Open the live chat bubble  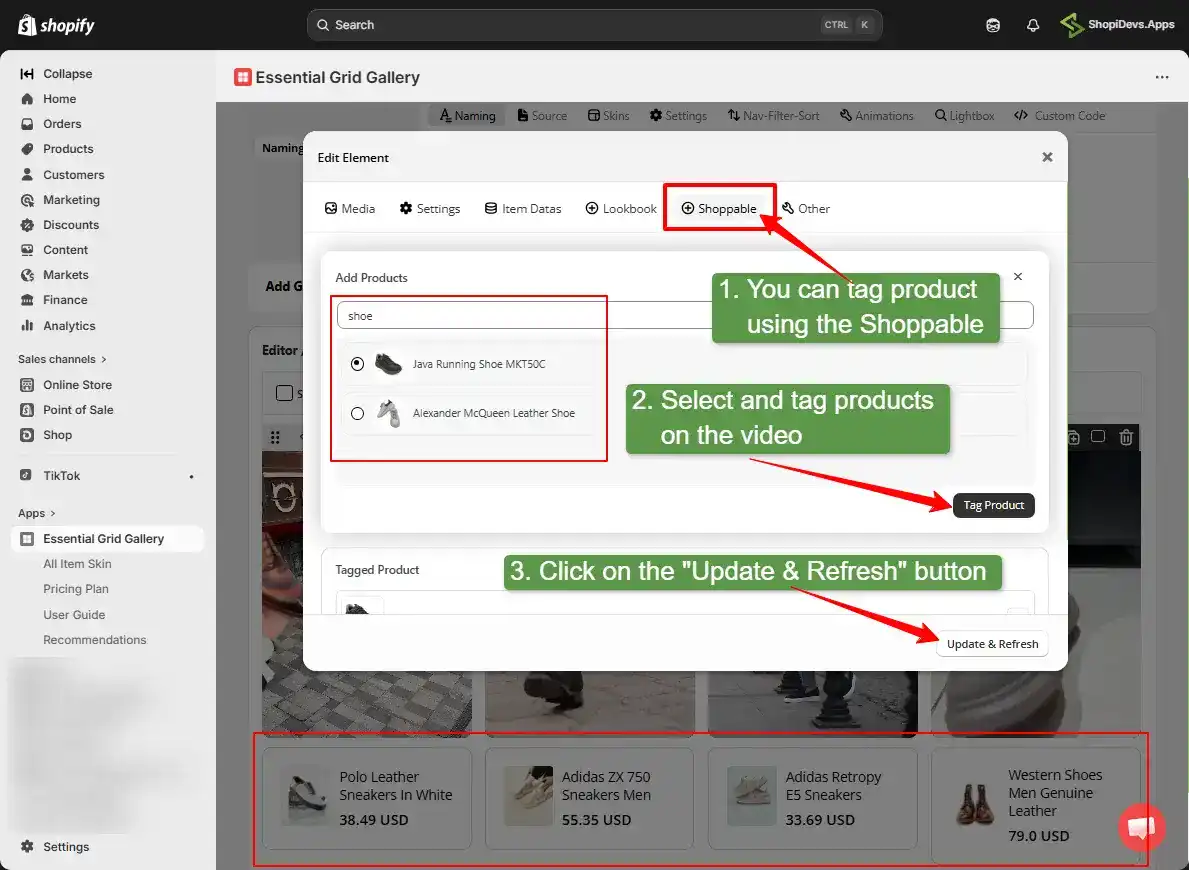coord(1141,828)
